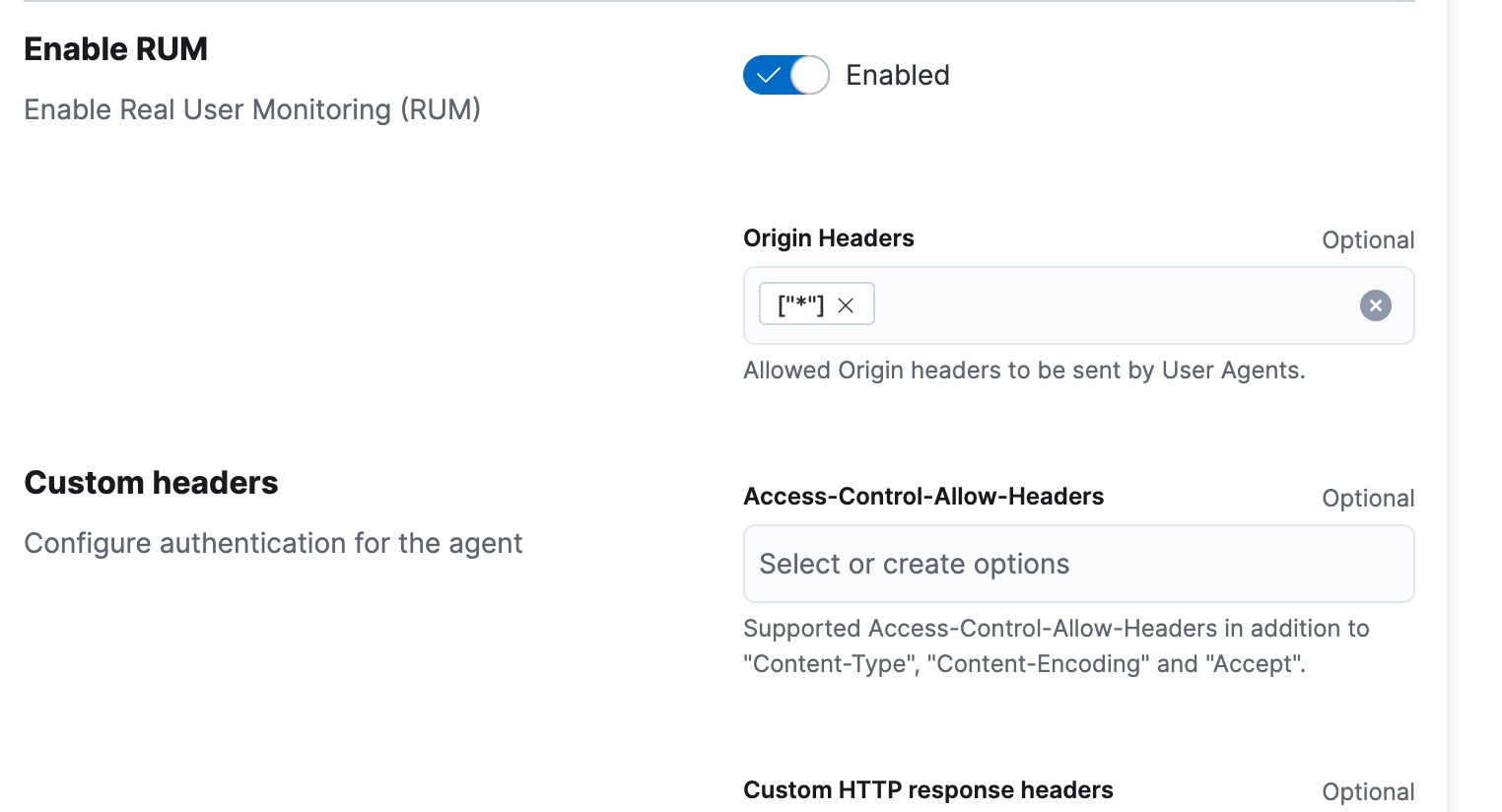Open the Access-Control-Allow-Headers options dropdown

pos(1078,564)
